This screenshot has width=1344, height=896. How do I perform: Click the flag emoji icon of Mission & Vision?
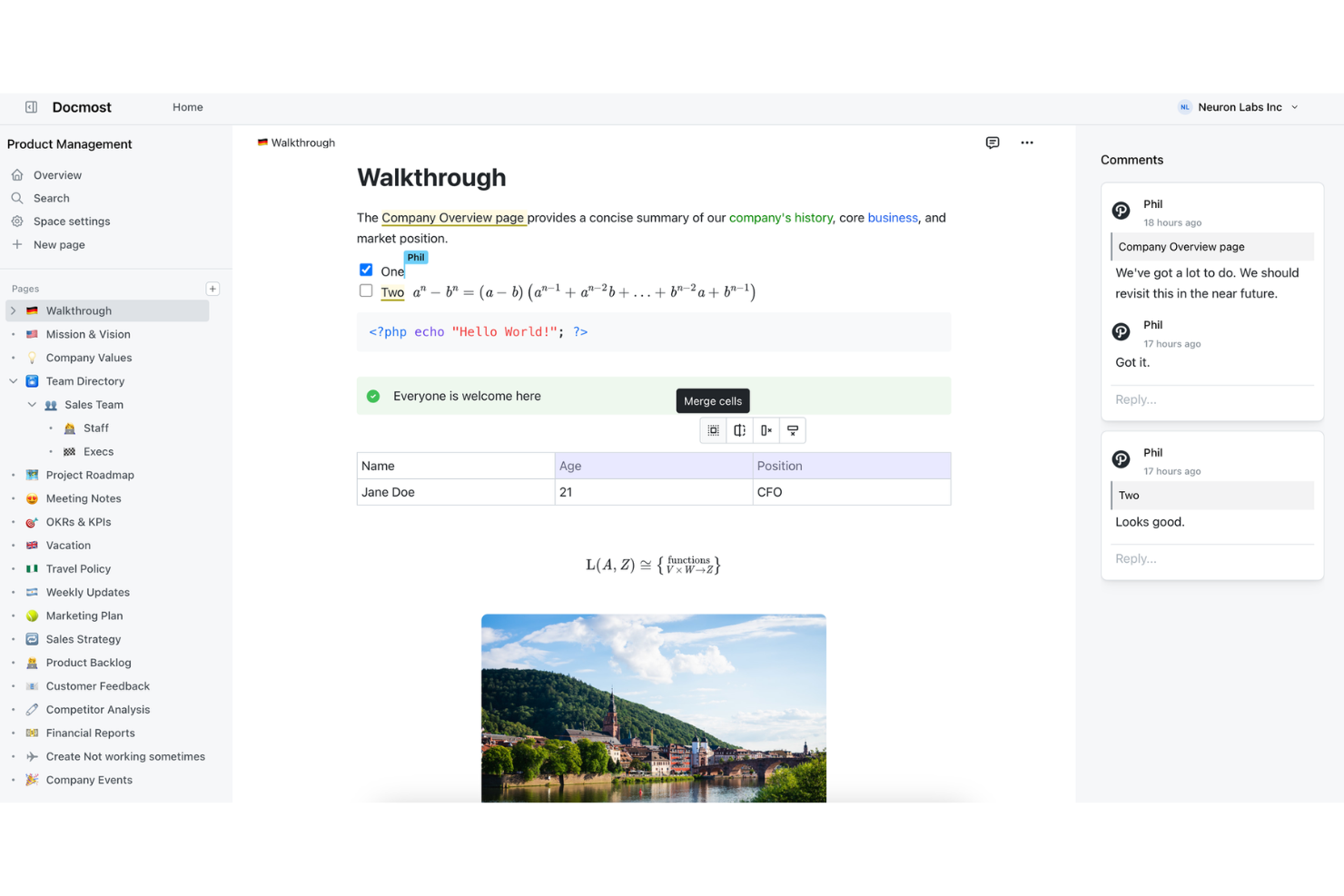(32, 334)
